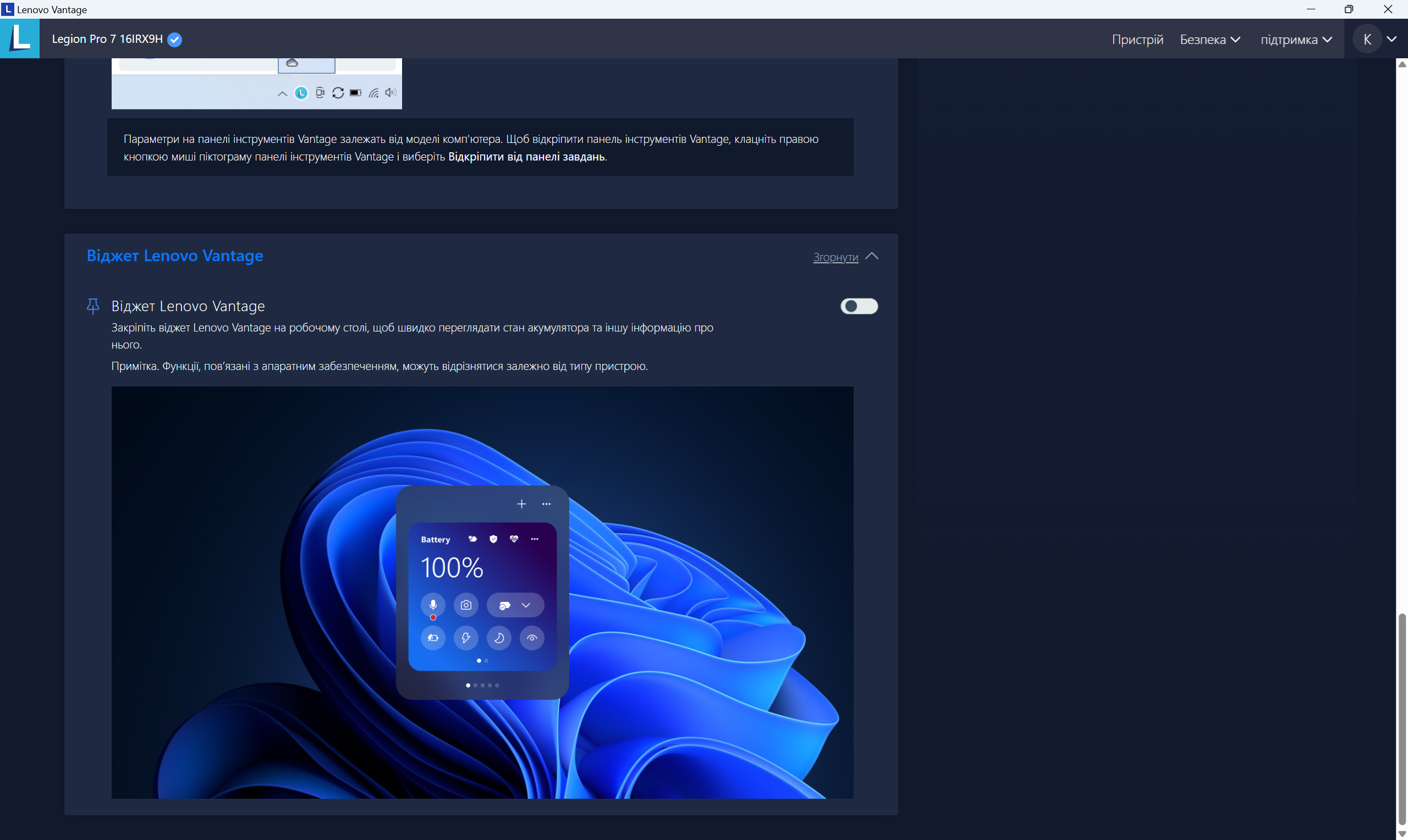The width and height of the screenshot is (1408, 840).
Task: Click the verified badge beside Legion Pro 7
Action: click(x=175, y=40)
